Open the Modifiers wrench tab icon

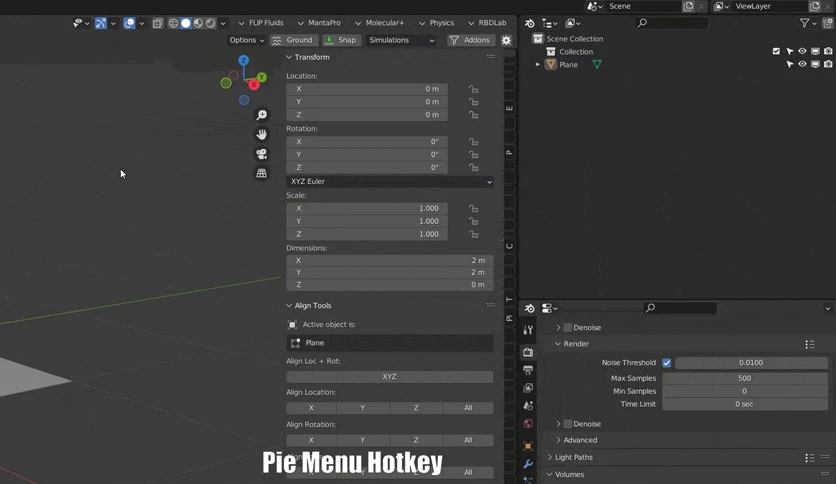[528, 464]
